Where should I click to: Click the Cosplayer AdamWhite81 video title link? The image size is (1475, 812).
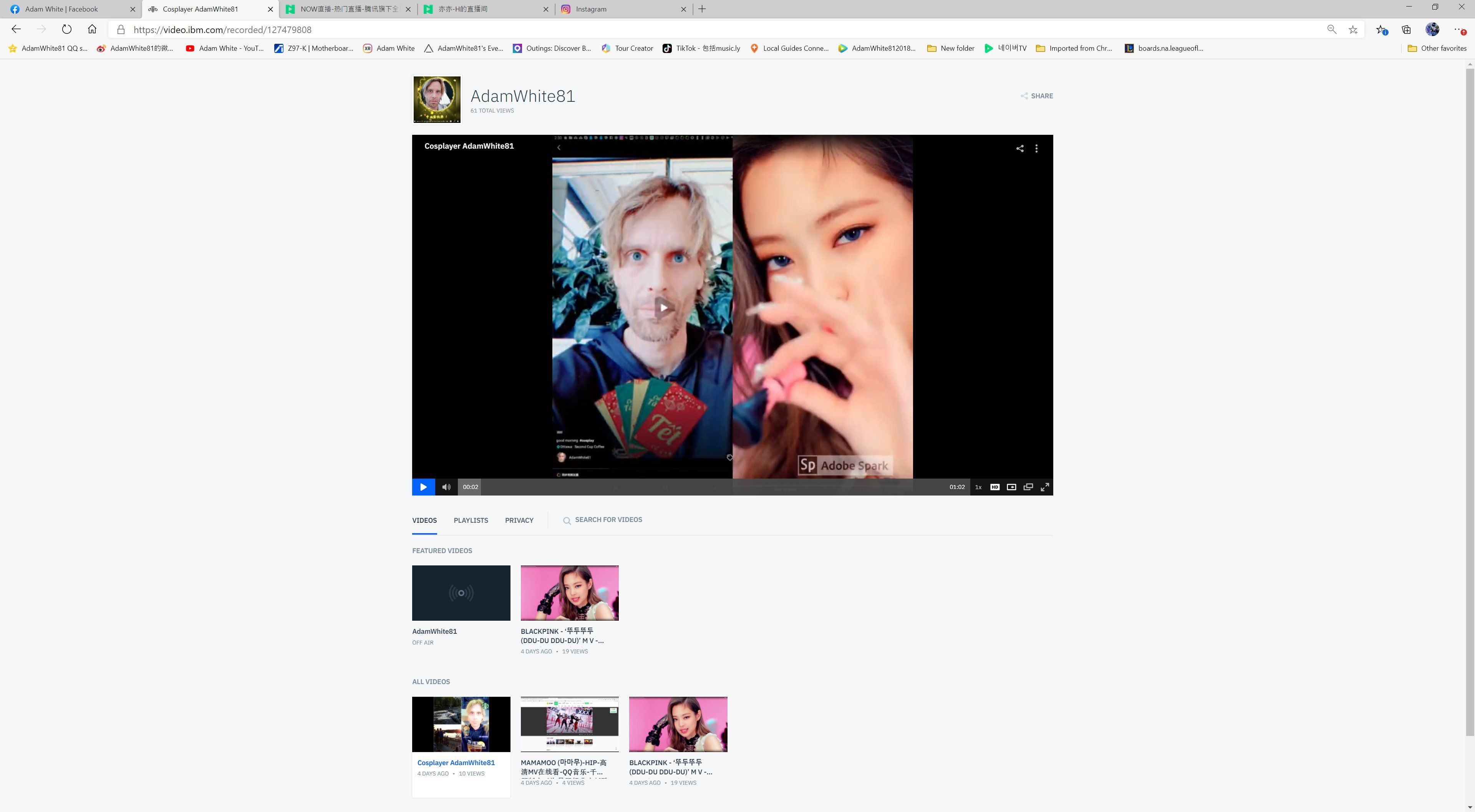pyautogui.click(x=456, y=763)
